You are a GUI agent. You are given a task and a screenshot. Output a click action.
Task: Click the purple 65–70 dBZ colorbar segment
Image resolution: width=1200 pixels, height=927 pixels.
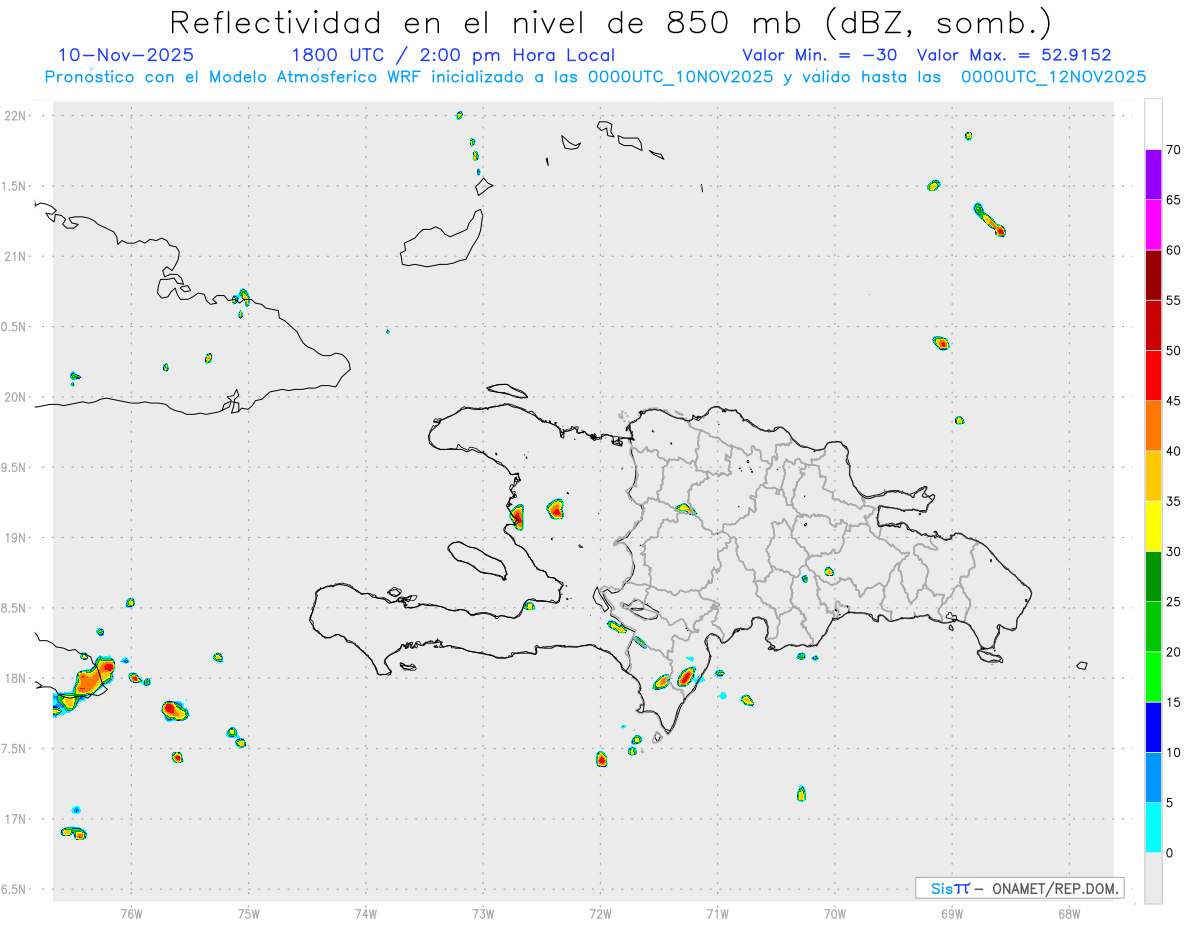(x=1153, y=175)
